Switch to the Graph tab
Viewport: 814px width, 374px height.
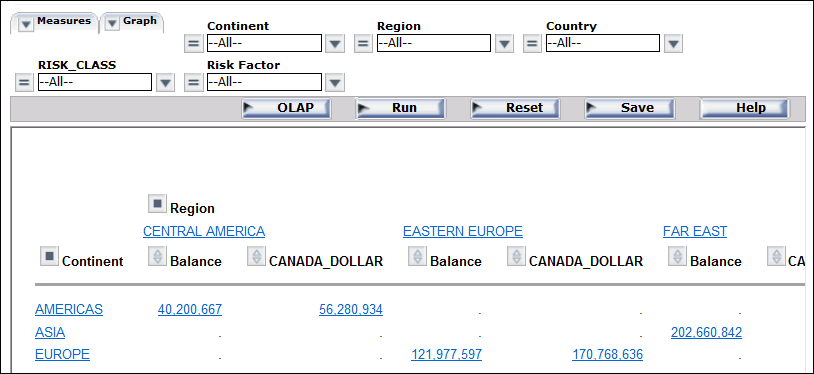pyautogui.click(x=132, y=22)
